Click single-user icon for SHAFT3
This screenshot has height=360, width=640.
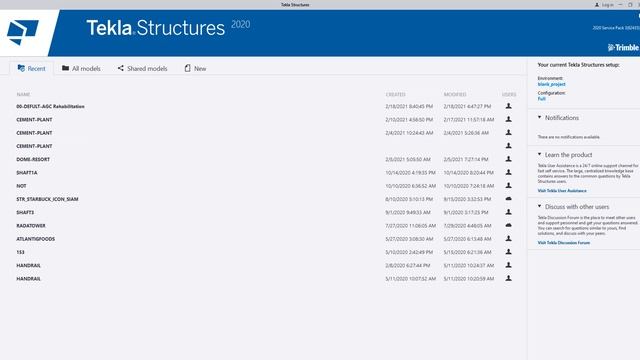509,212
